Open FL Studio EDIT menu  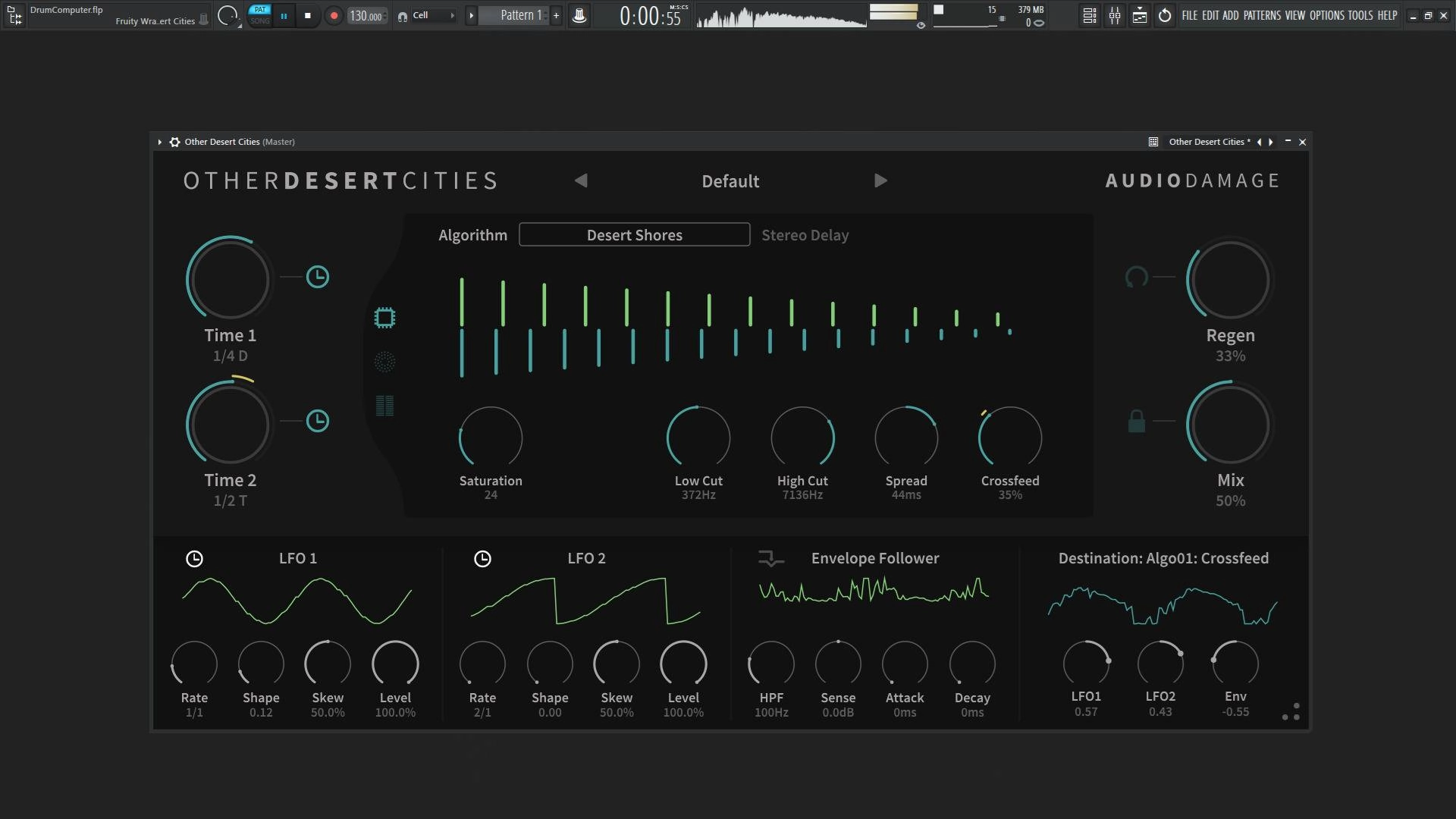coord(1210,15)
